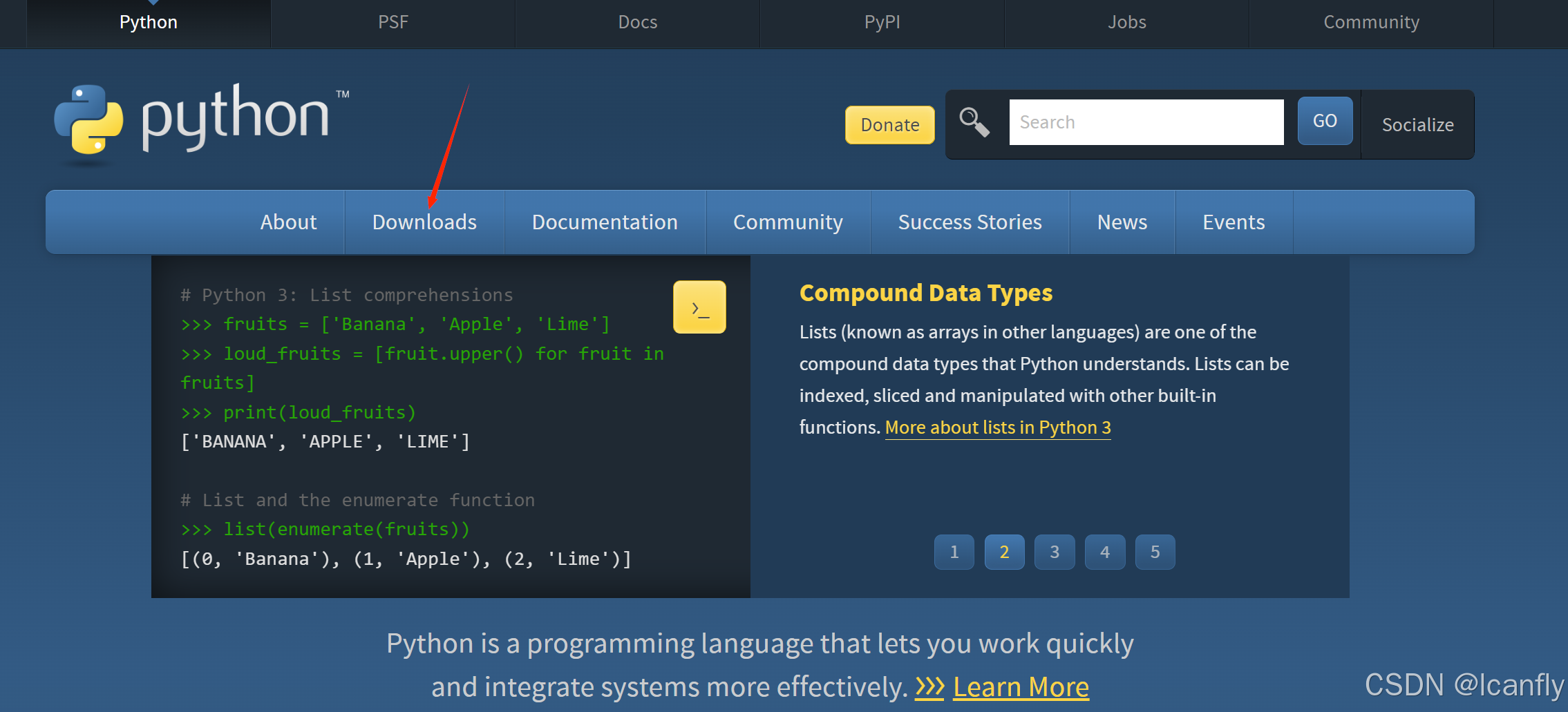Open the Community menu in main navigation
The image size is (1568, 712).
[x=788, y=222]
